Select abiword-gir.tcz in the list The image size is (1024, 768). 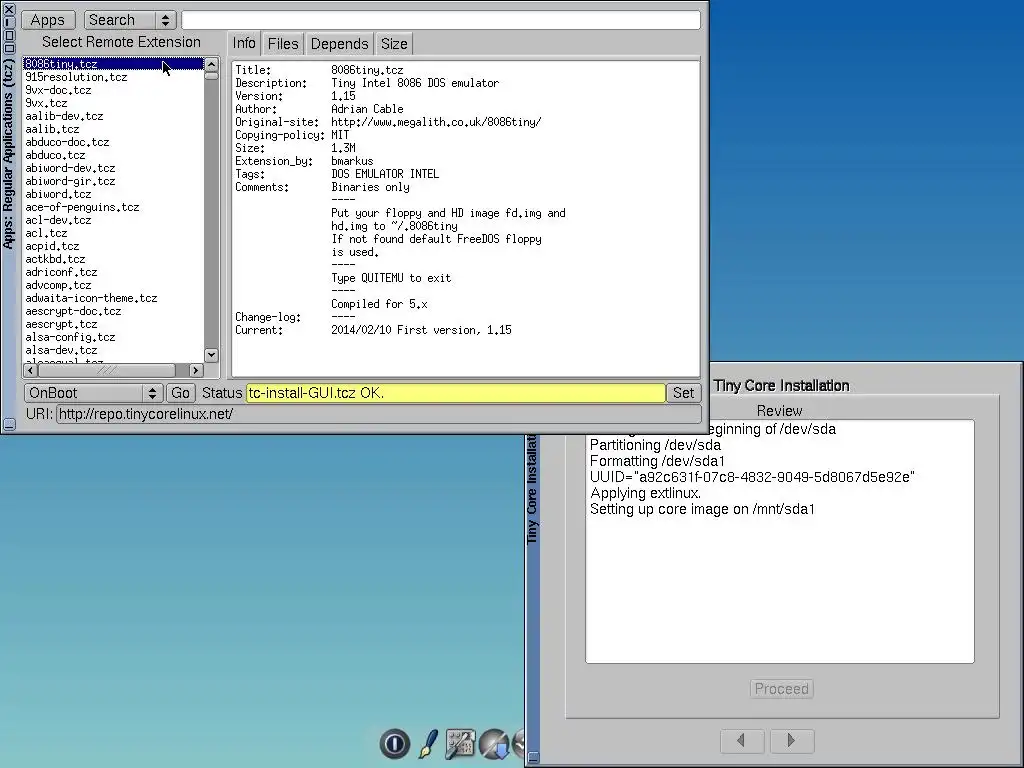tap(113, 182)
